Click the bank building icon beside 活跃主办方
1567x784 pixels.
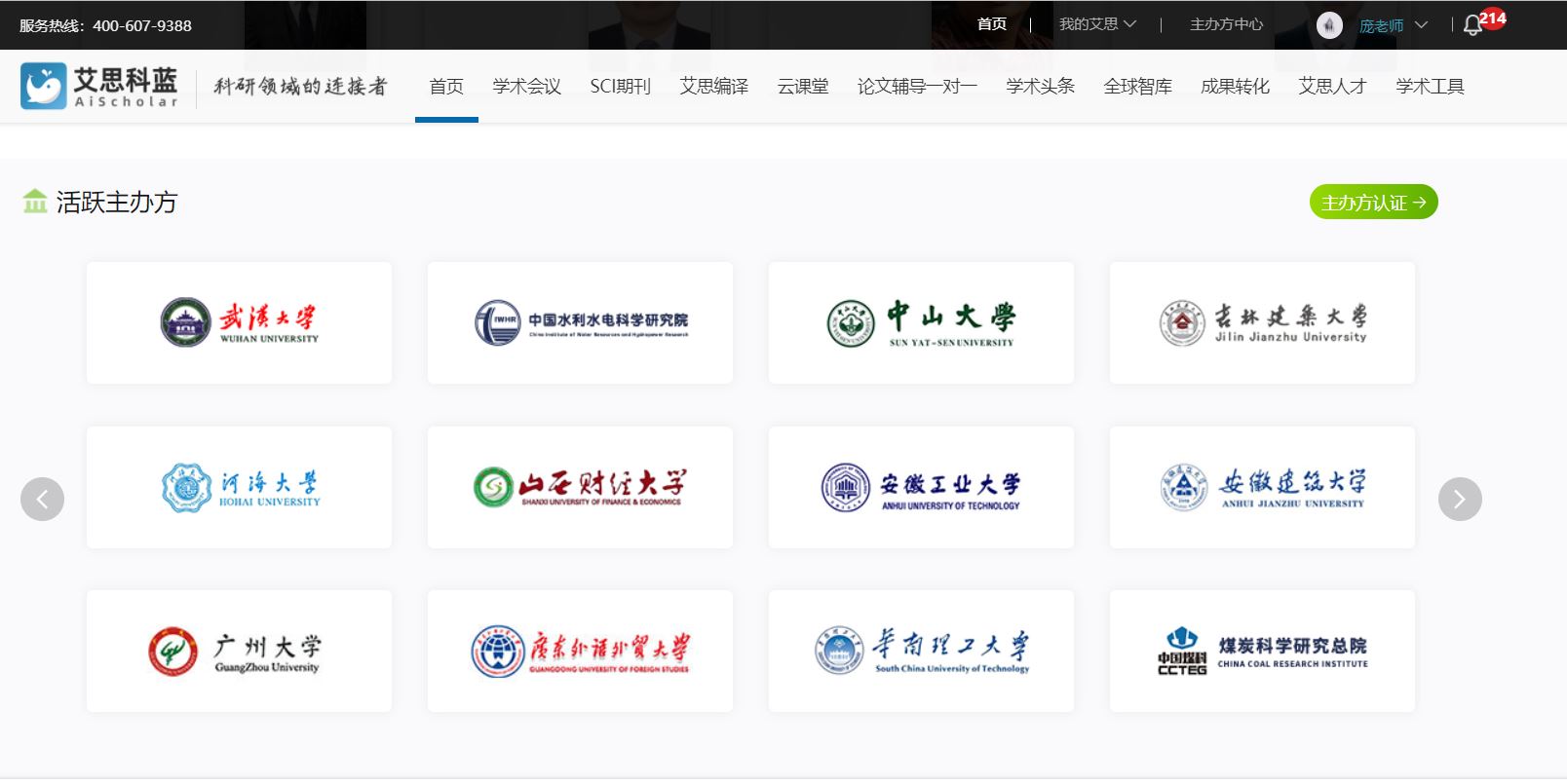click(x=35, y=202)
